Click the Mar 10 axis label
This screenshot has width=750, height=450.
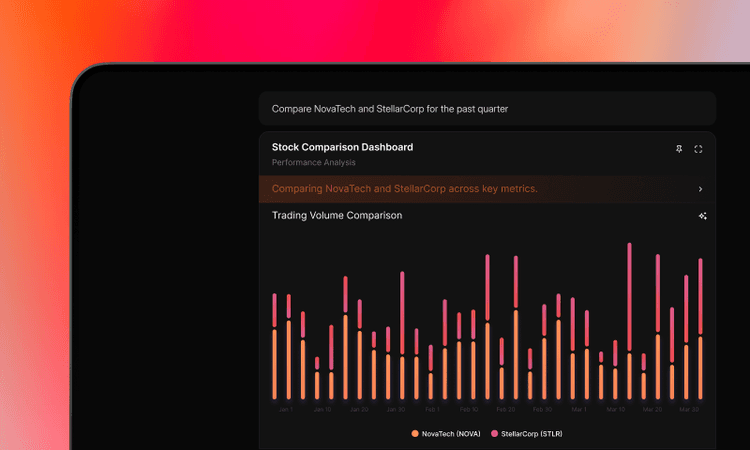(x=616, y=409)
